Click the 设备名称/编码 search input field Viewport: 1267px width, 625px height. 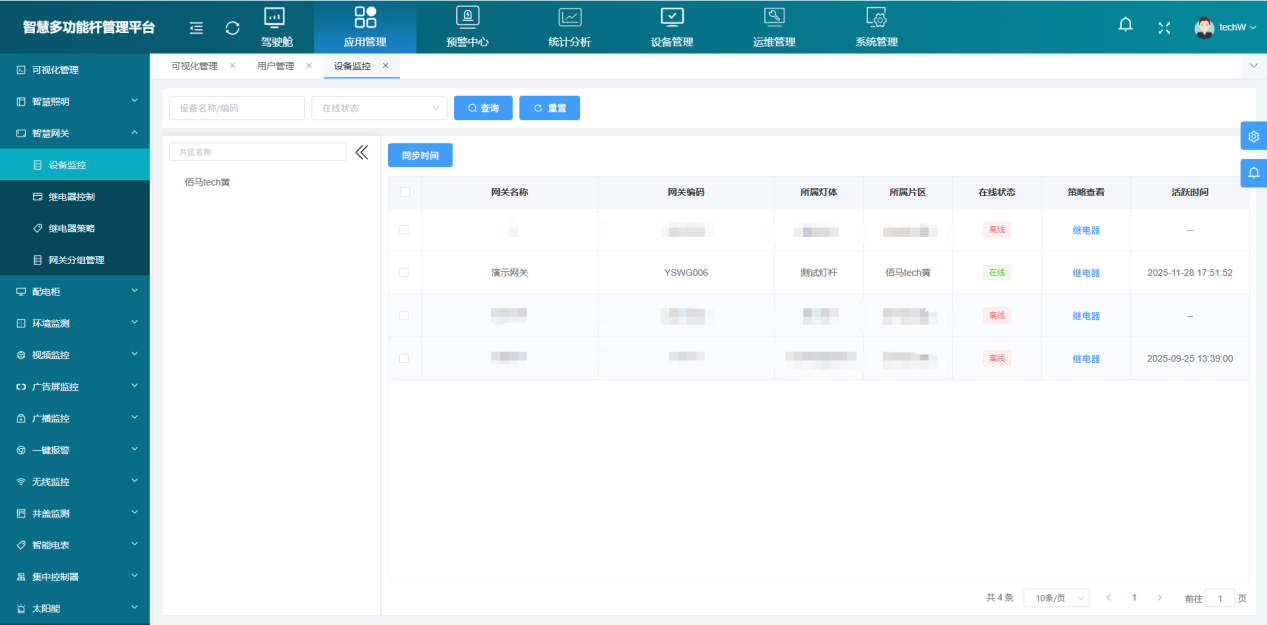236,108
